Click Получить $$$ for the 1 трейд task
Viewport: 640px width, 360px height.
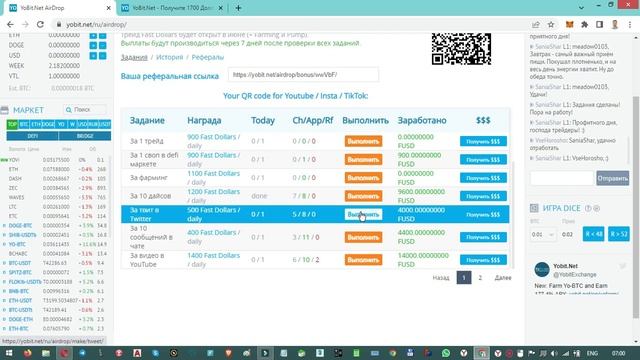pyautogui.click(x=483, y=141)
